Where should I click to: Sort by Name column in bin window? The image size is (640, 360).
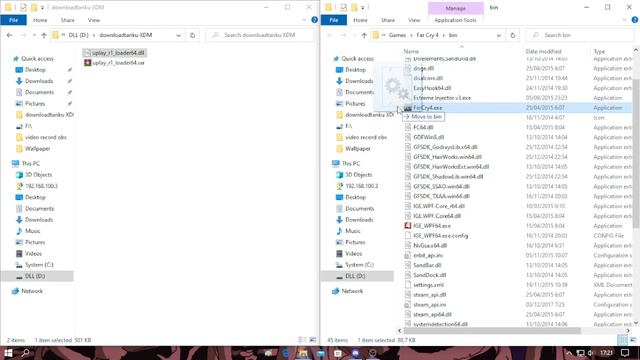click(411, 51)
